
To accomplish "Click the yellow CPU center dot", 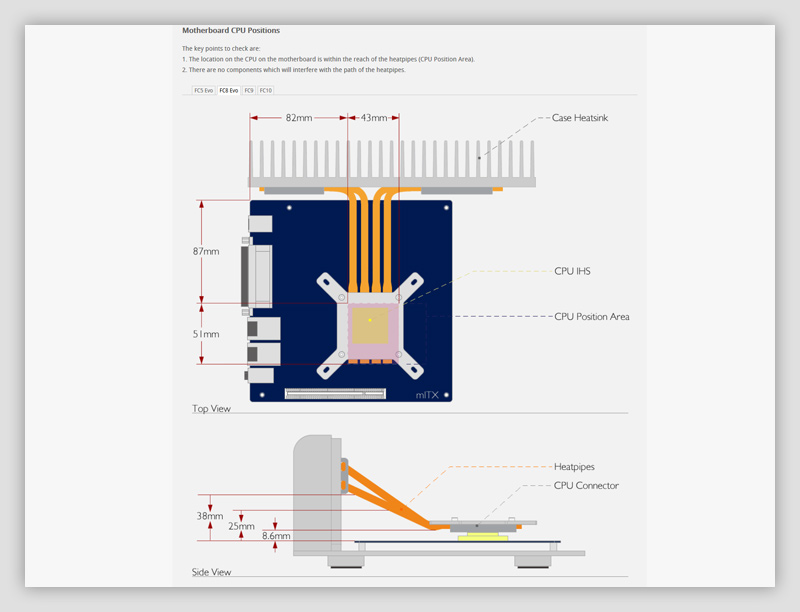I will coord(370,320).
